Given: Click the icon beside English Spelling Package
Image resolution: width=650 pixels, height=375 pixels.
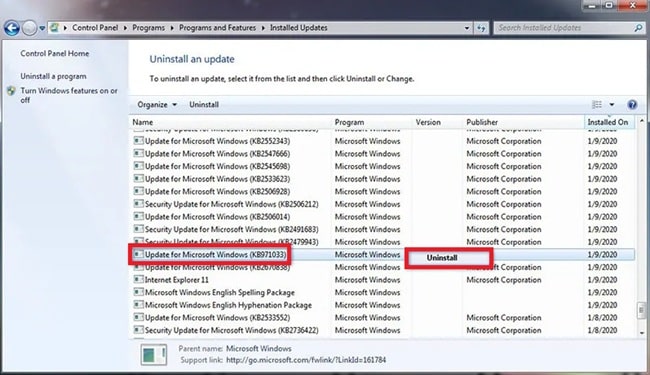Looking at the screenshot, I should coord(138,292).
